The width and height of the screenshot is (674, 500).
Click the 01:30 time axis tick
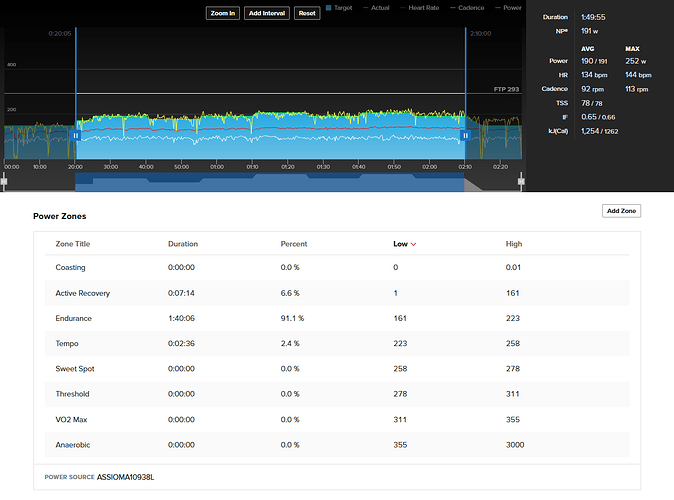click(x=323, y=167)
